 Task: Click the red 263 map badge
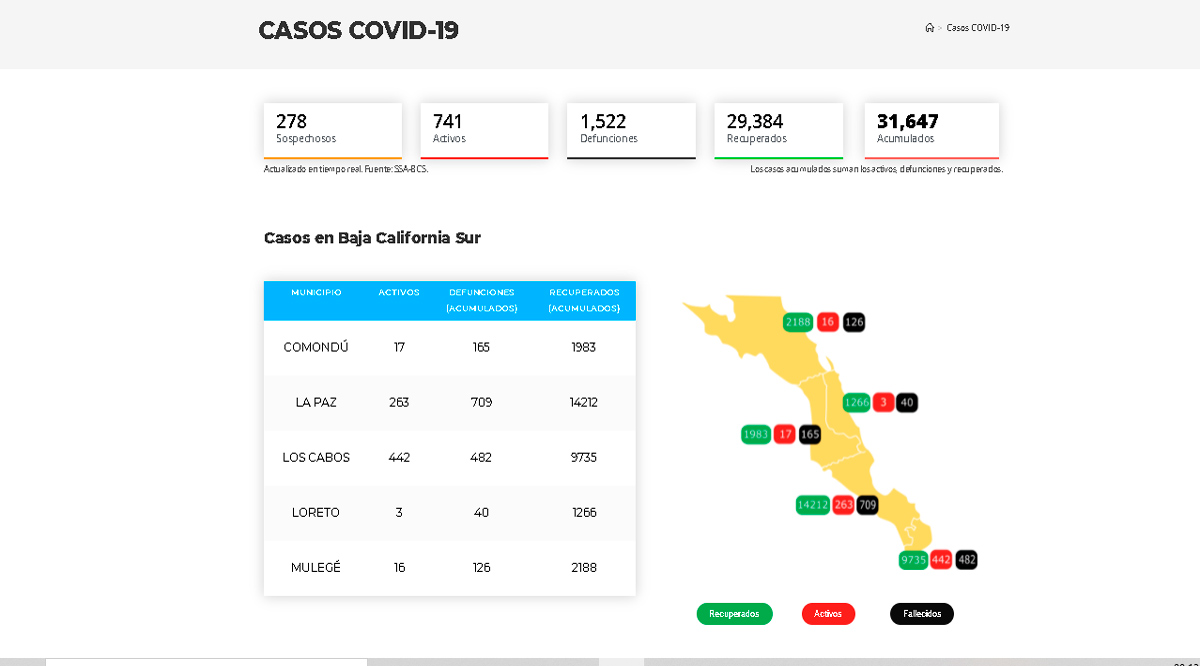pos(844,505)
